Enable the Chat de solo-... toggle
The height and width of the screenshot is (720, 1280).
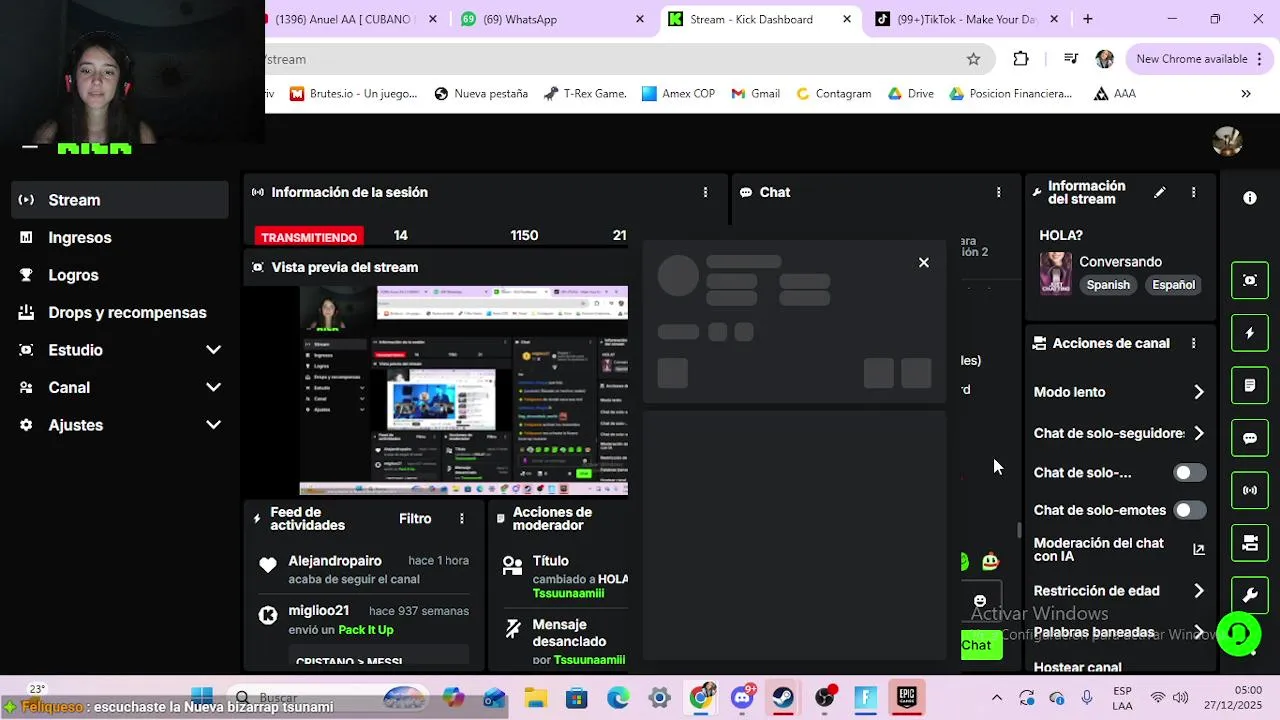[x=1189, y=472]
